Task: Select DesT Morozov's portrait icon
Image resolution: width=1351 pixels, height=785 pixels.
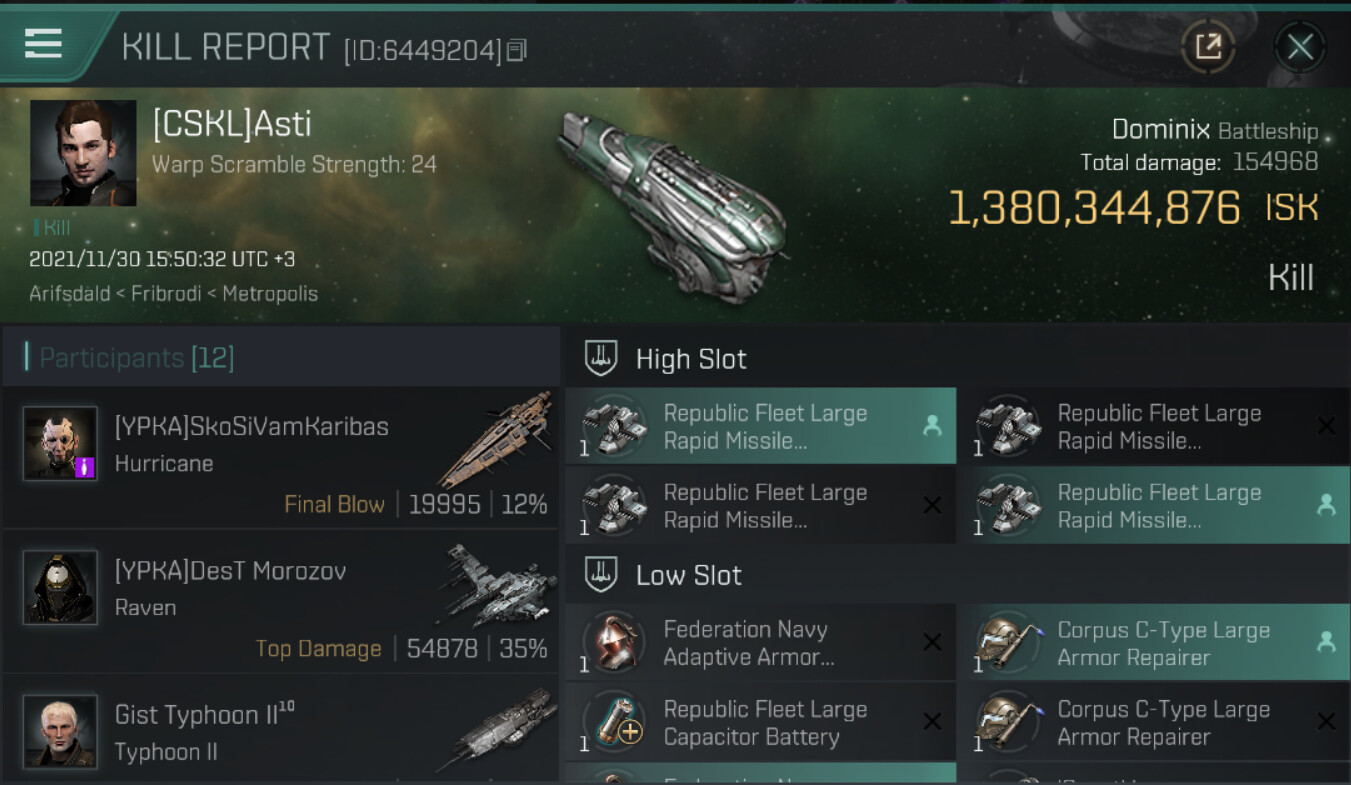Action: point(60,587)
